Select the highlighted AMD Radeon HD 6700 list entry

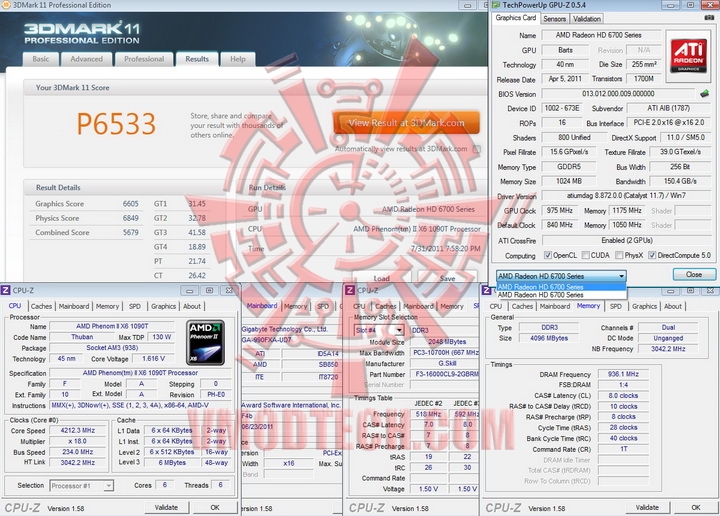tap(561, 287)
